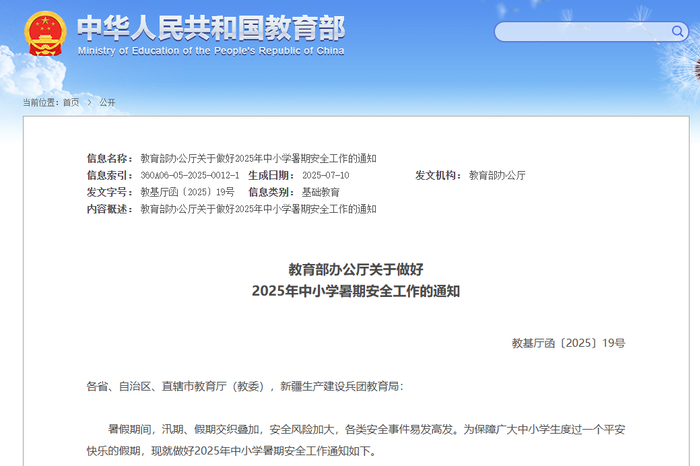Select generation date 2025-07-10
700x466 pixels.
(x=325, y=175)
